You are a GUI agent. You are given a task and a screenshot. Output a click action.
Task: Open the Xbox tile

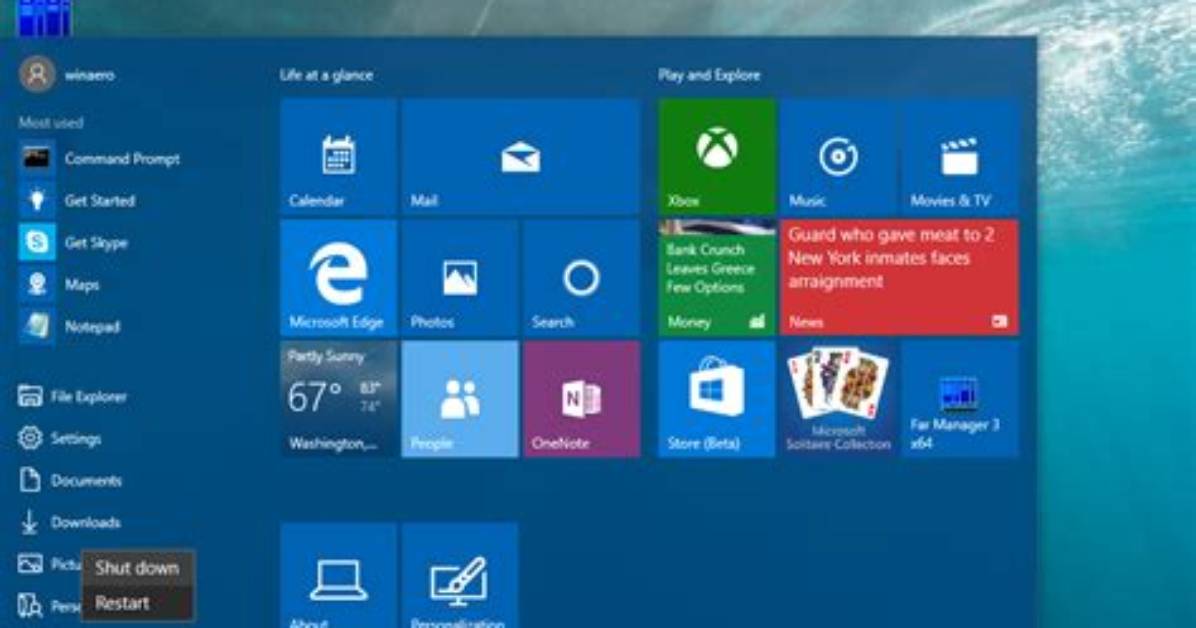tap(716, 156)
